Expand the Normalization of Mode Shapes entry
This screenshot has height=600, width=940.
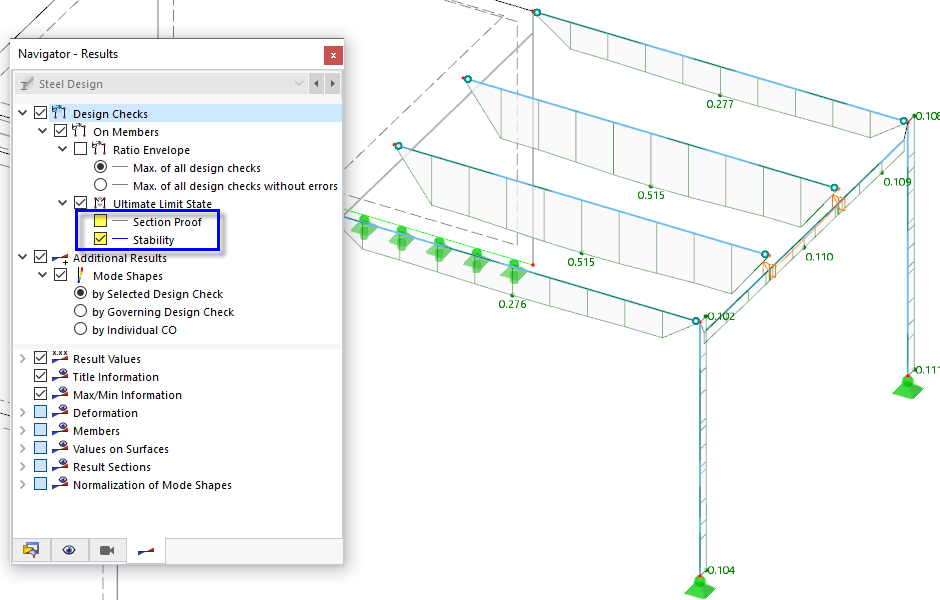[x=22, y=484]
